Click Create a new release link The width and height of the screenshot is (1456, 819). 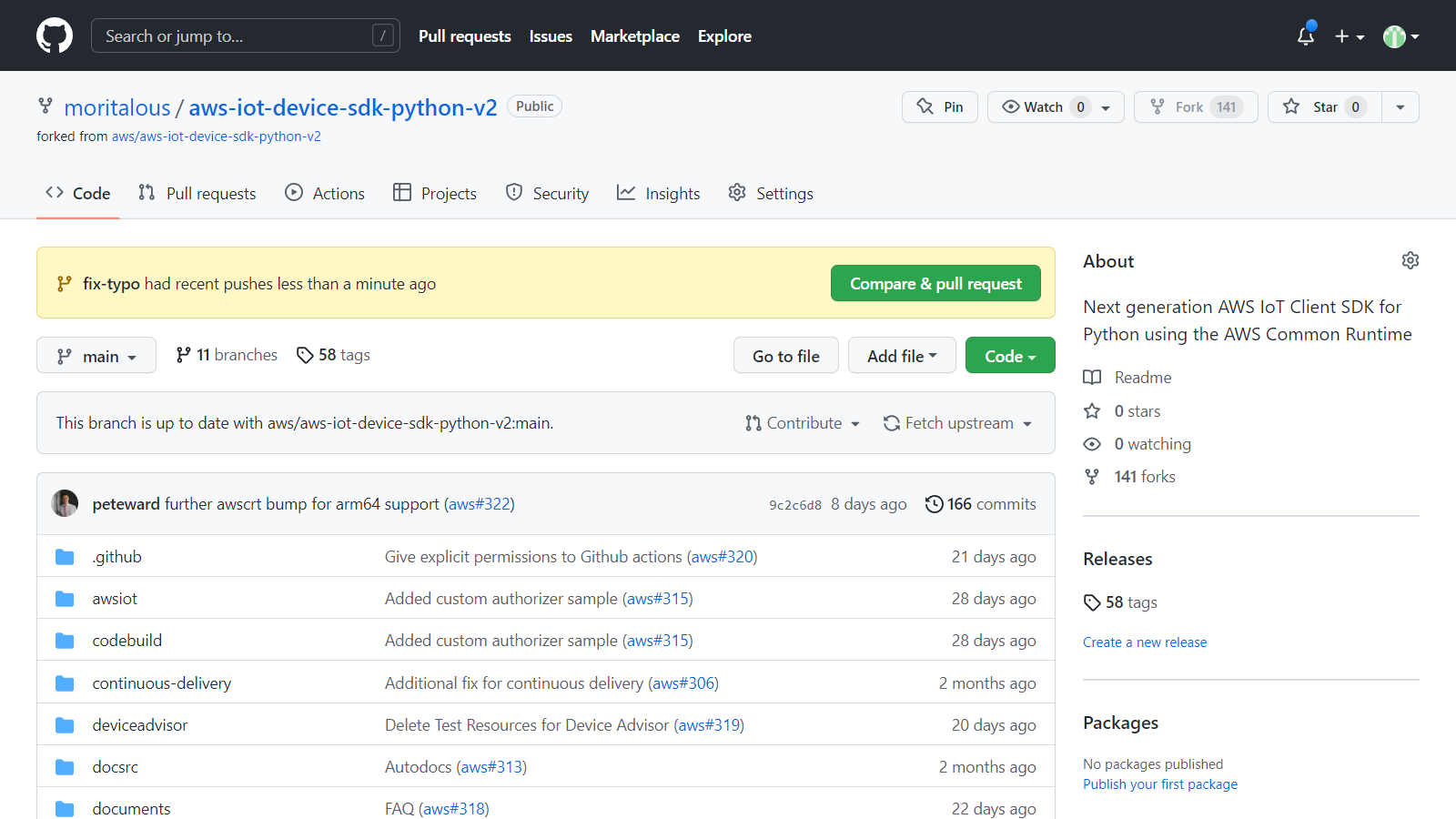click(x=1145, y=642)
